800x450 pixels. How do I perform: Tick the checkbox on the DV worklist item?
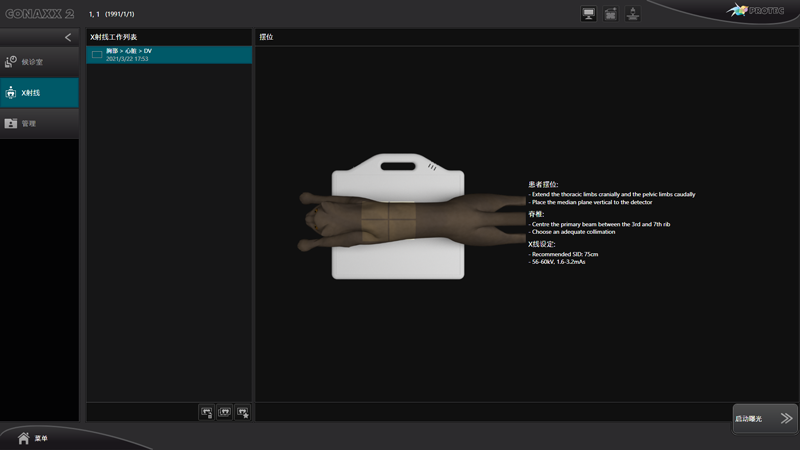point(97,55)
